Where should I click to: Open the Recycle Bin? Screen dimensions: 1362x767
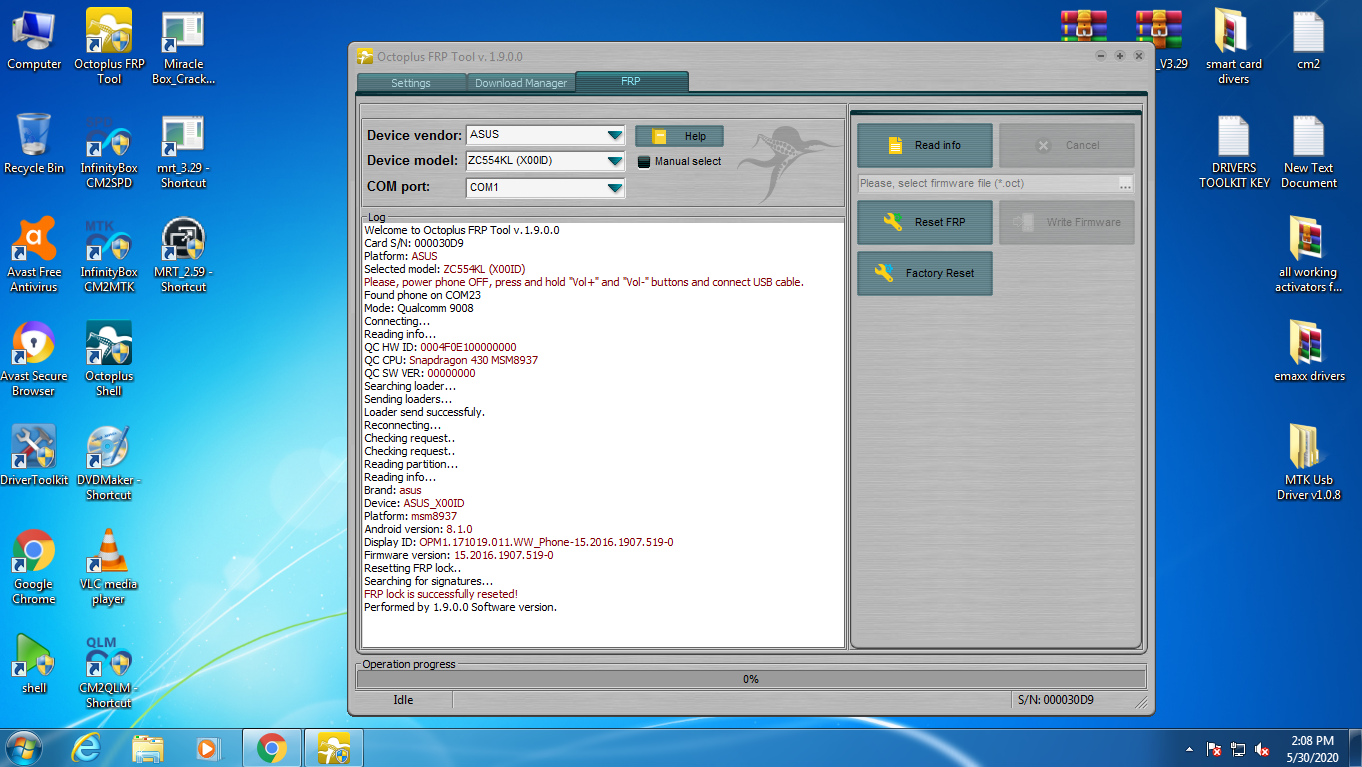tap(34, 144)
